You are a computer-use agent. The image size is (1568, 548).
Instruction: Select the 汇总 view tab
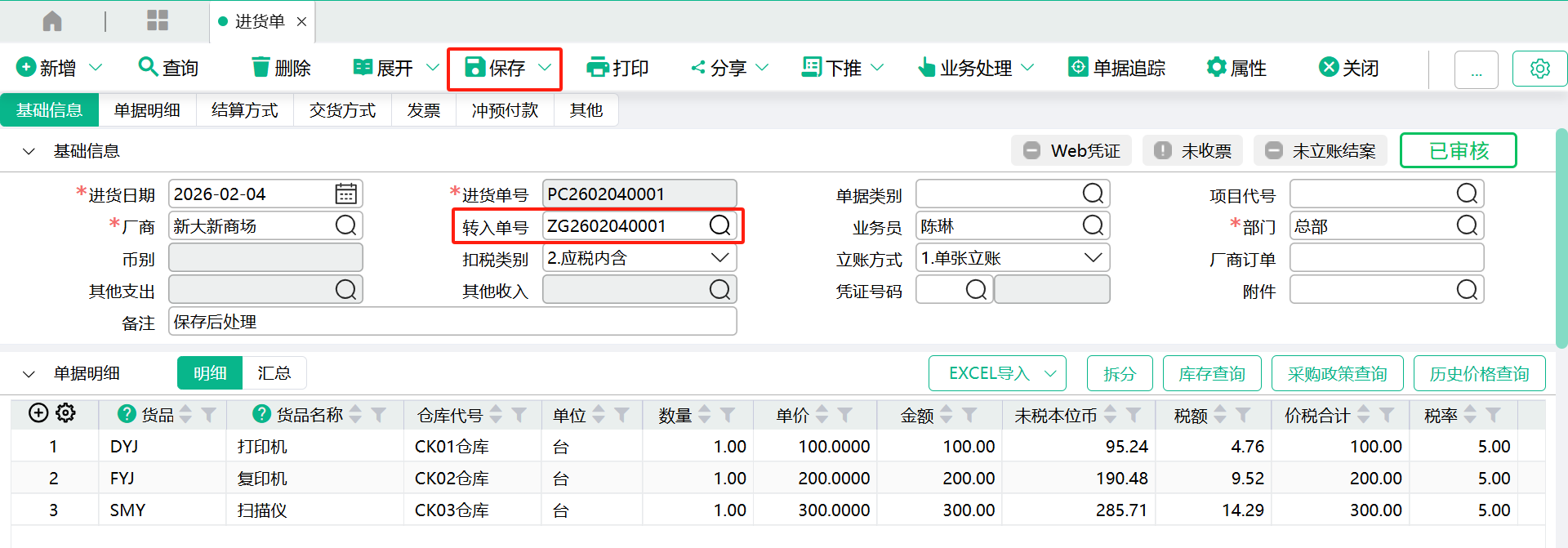point(274,373)
